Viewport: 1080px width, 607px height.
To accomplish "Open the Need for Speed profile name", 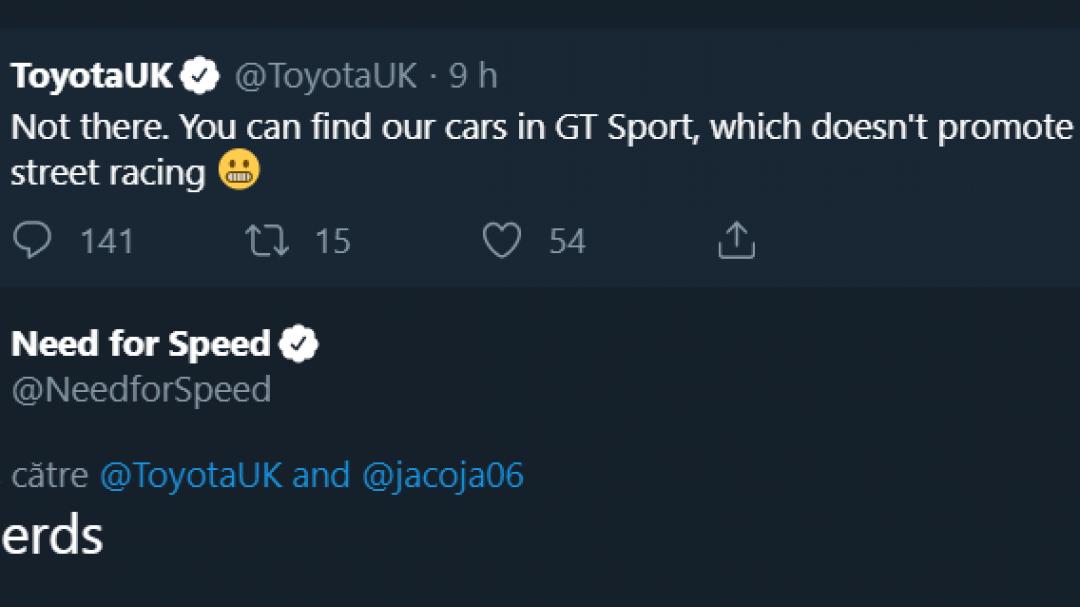I will 140,344.
